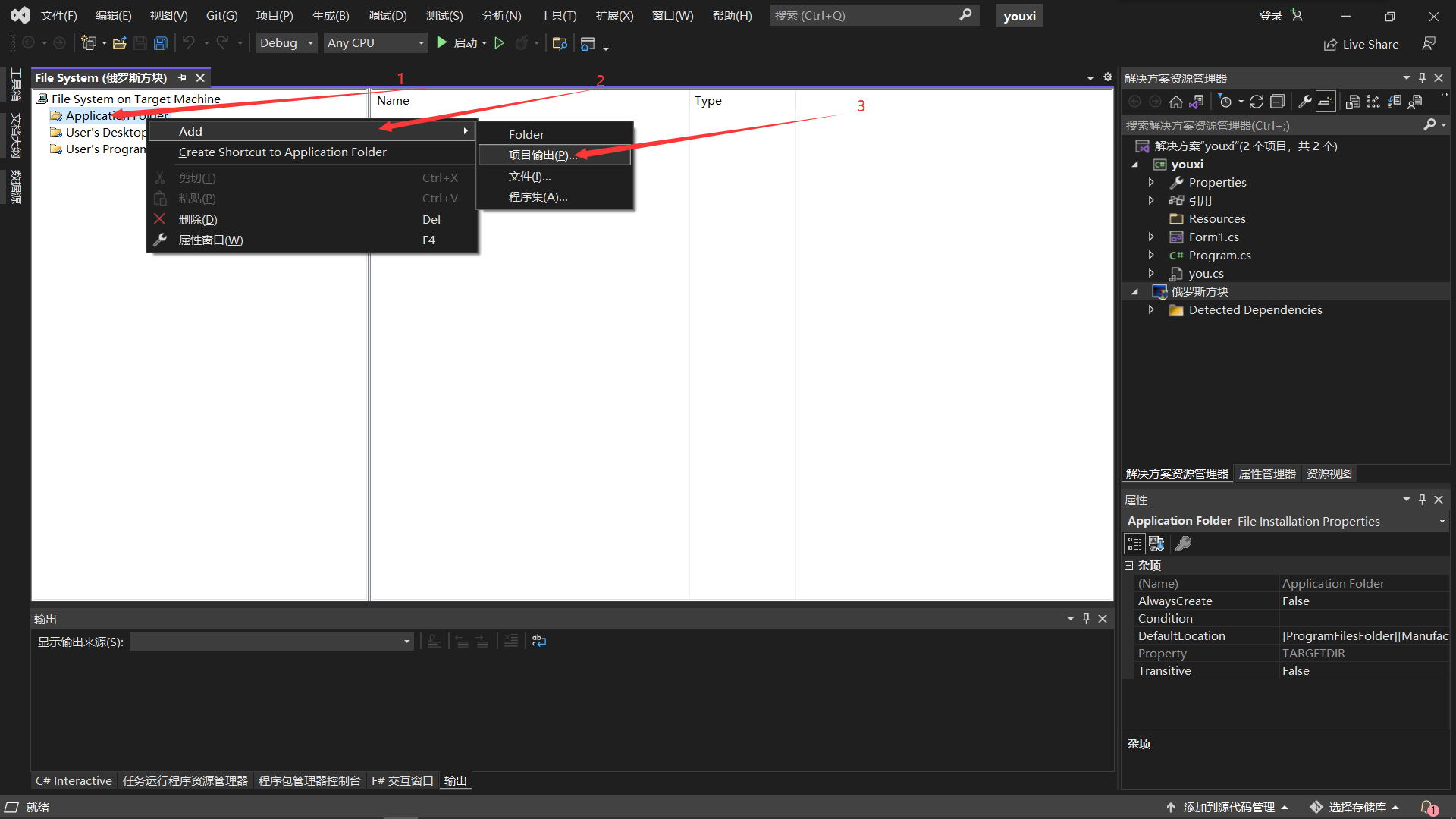
Task: Switch to the 程序包管理器控制台 tab
Action: (309, 781)
